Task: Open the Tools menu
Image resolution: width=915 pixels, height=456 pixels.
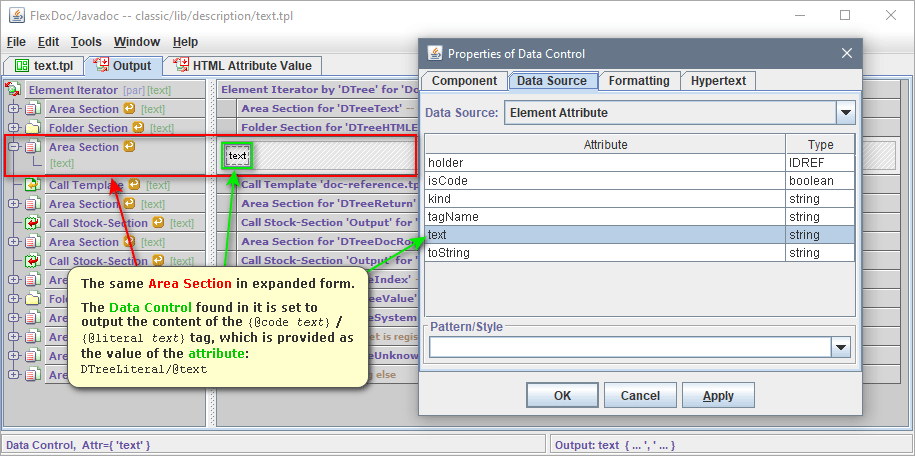Action: click(86, 42)
